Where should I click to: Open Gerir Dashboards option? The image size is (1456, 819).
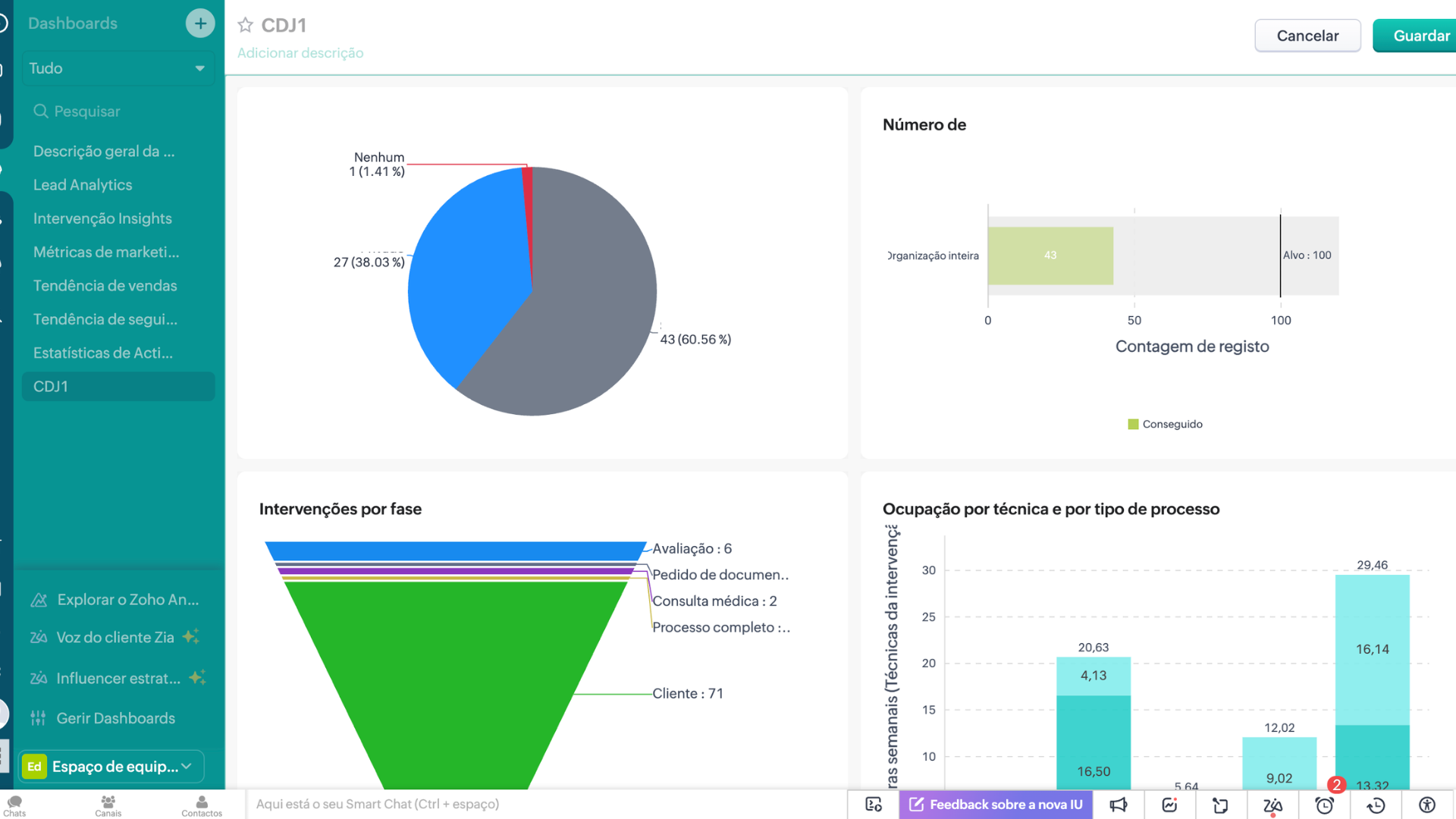coord(115,718)
